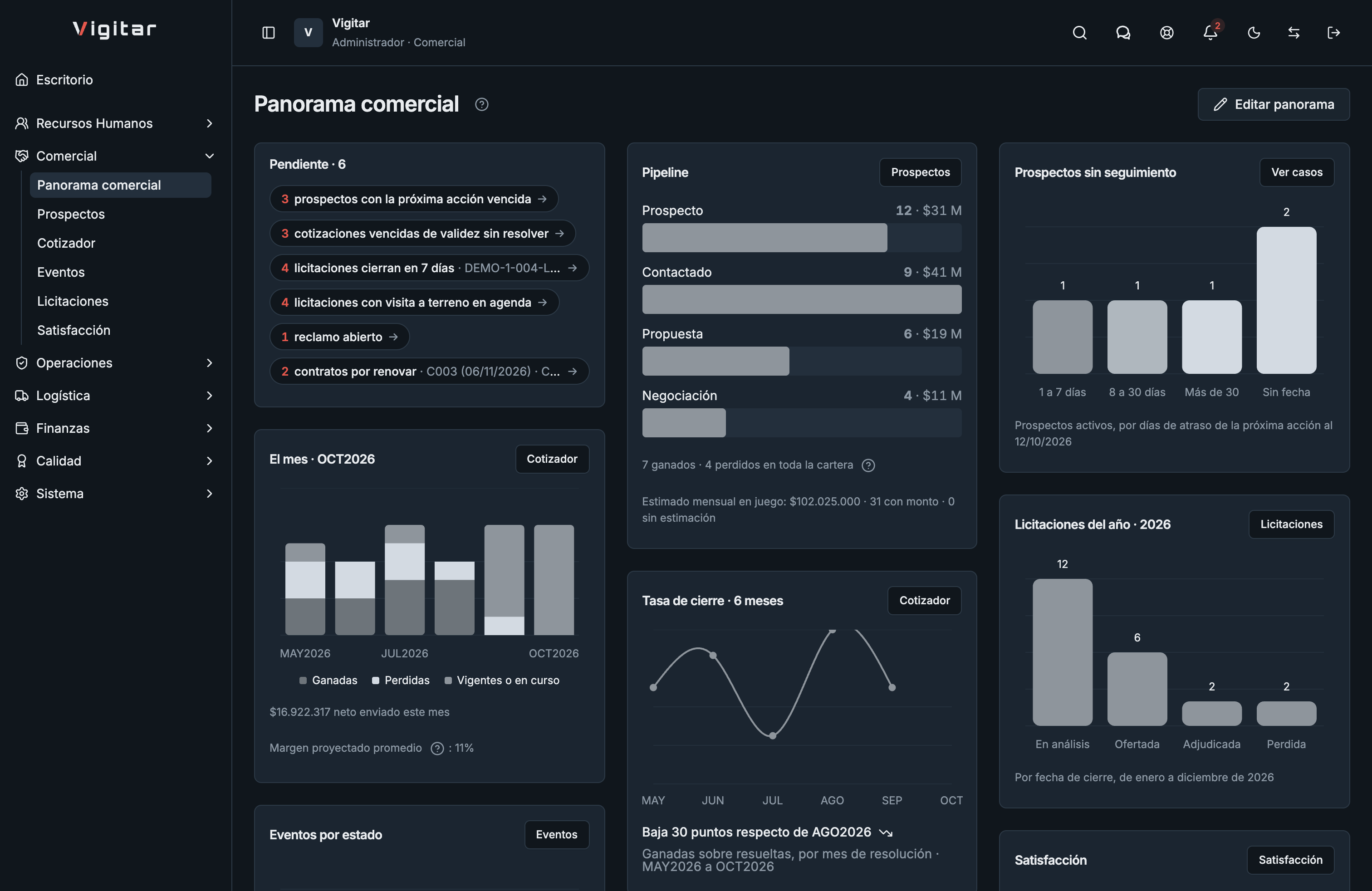Click help icon beside Panorama comercial title

481,104
